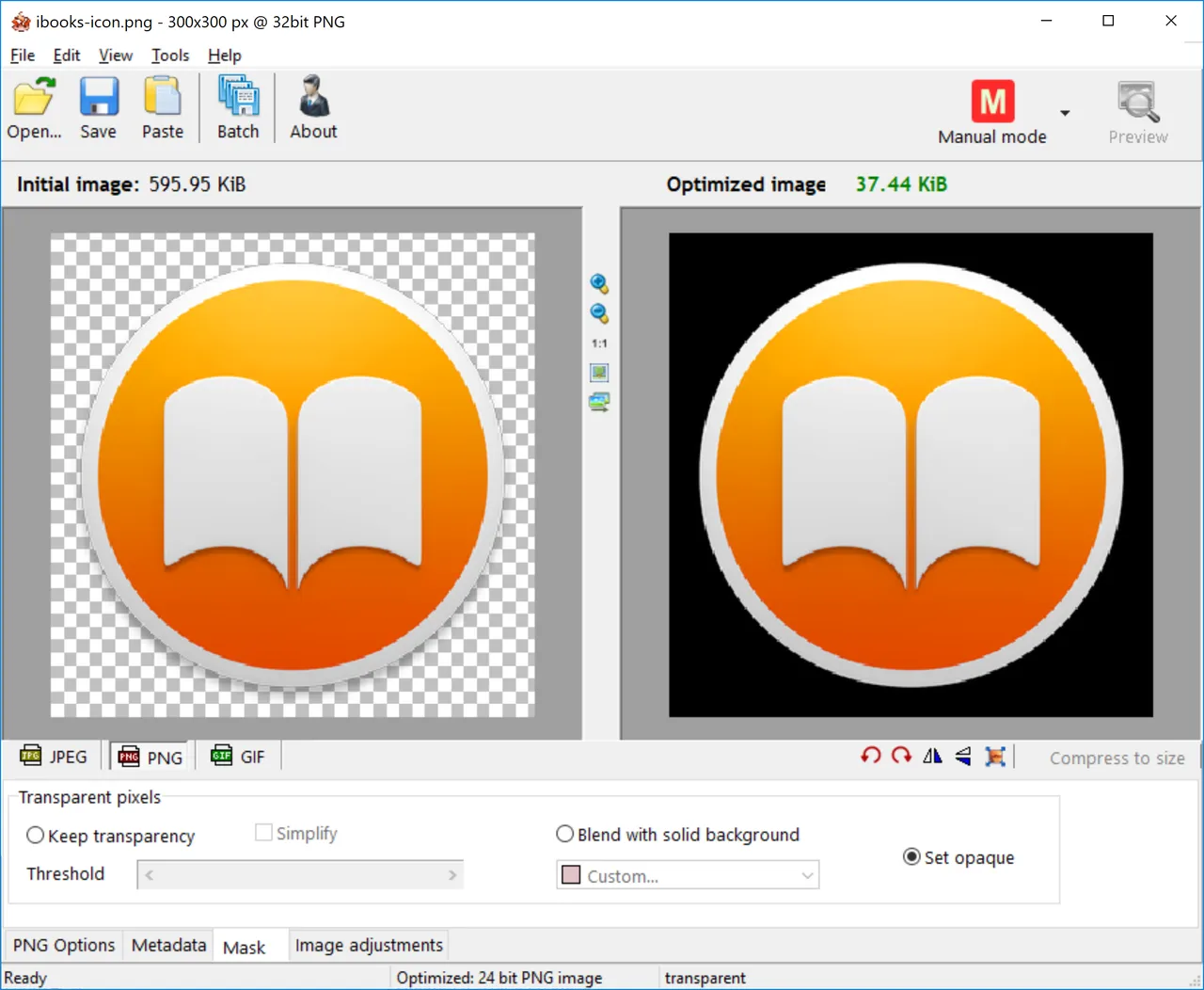Flip image horizontally
The image size is (1204, 990).
coord(932,756)
